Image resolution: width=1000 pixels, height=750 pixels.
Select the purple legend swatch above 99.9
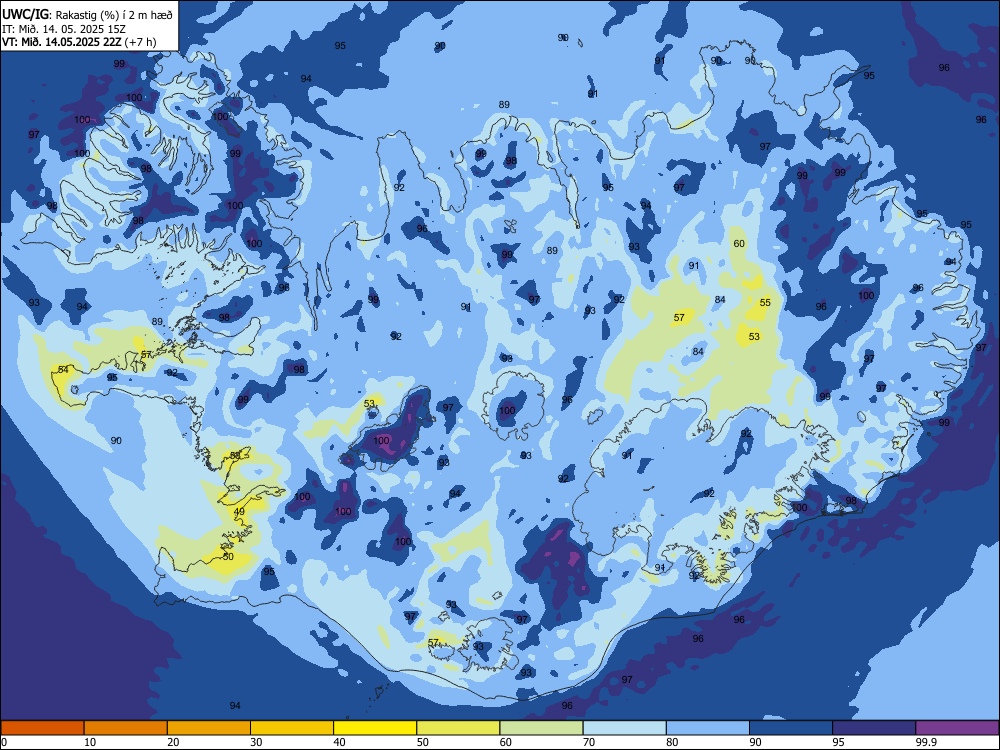(x=957, y=728)
